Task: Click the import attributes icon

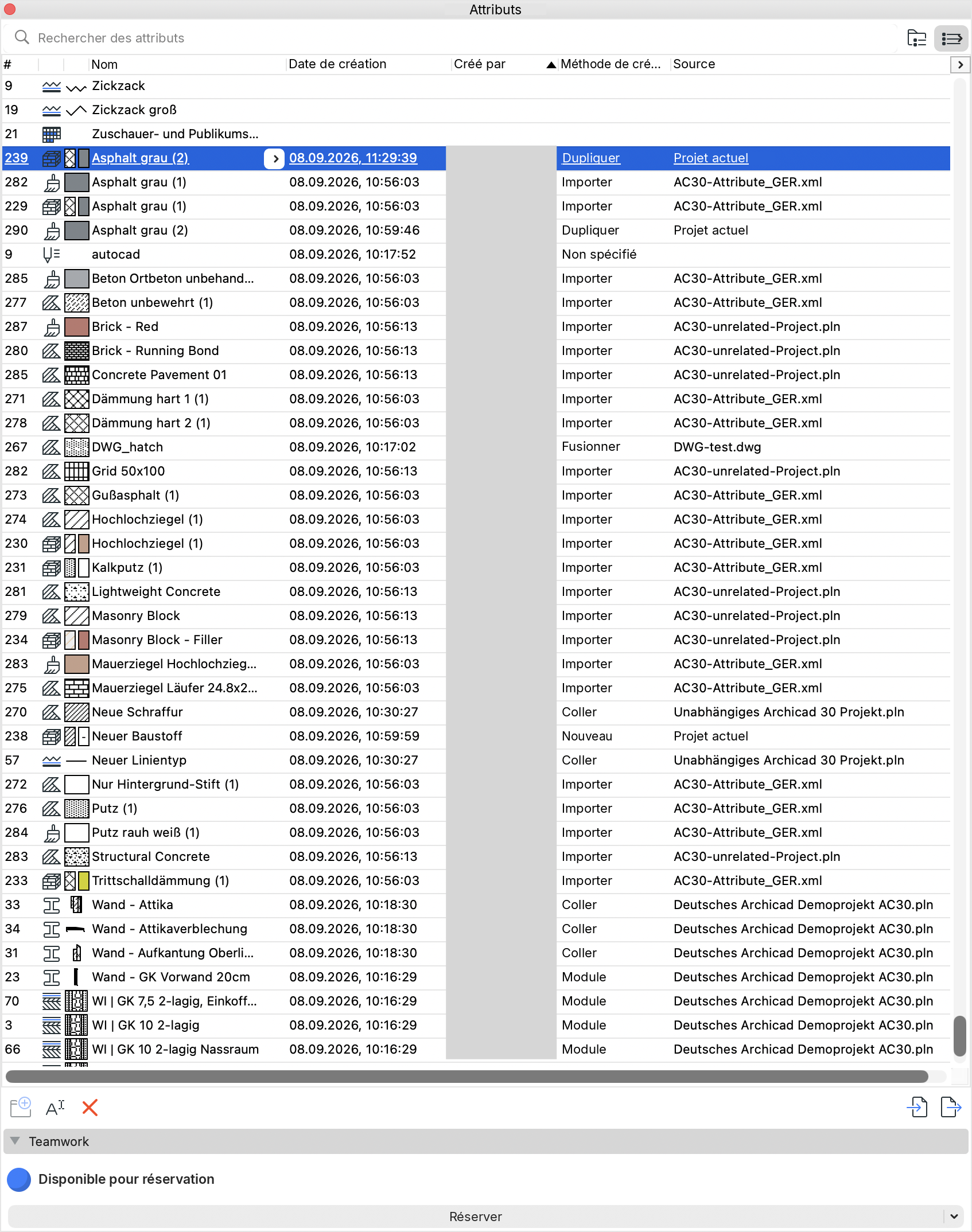Action: pos(917,1107)
